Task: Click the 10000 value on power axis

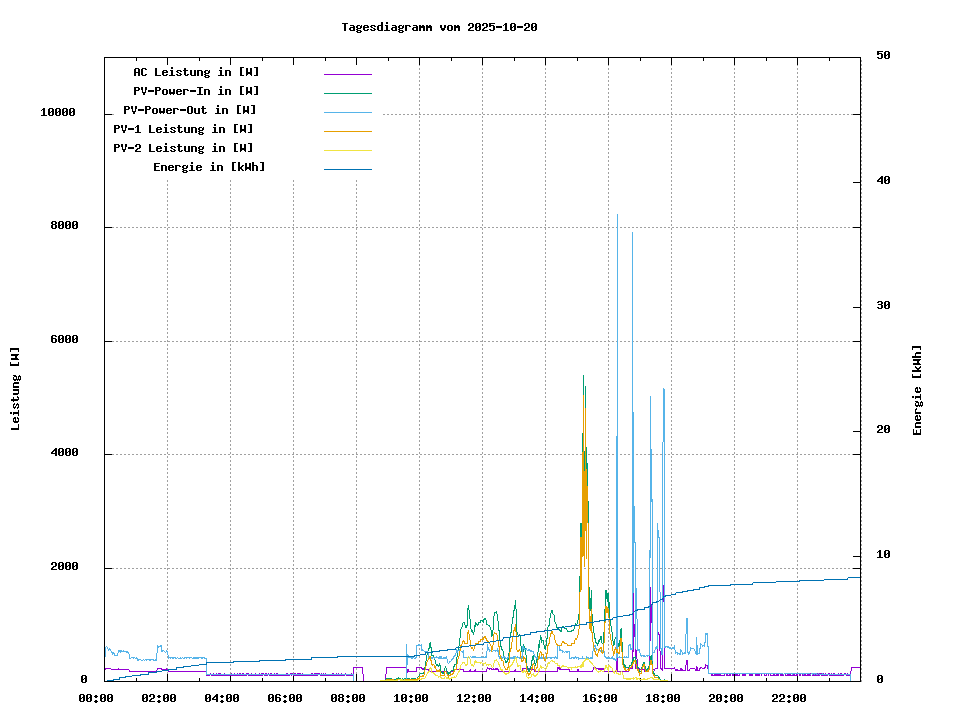Action: pyautogui.click(x=58, y=113)
